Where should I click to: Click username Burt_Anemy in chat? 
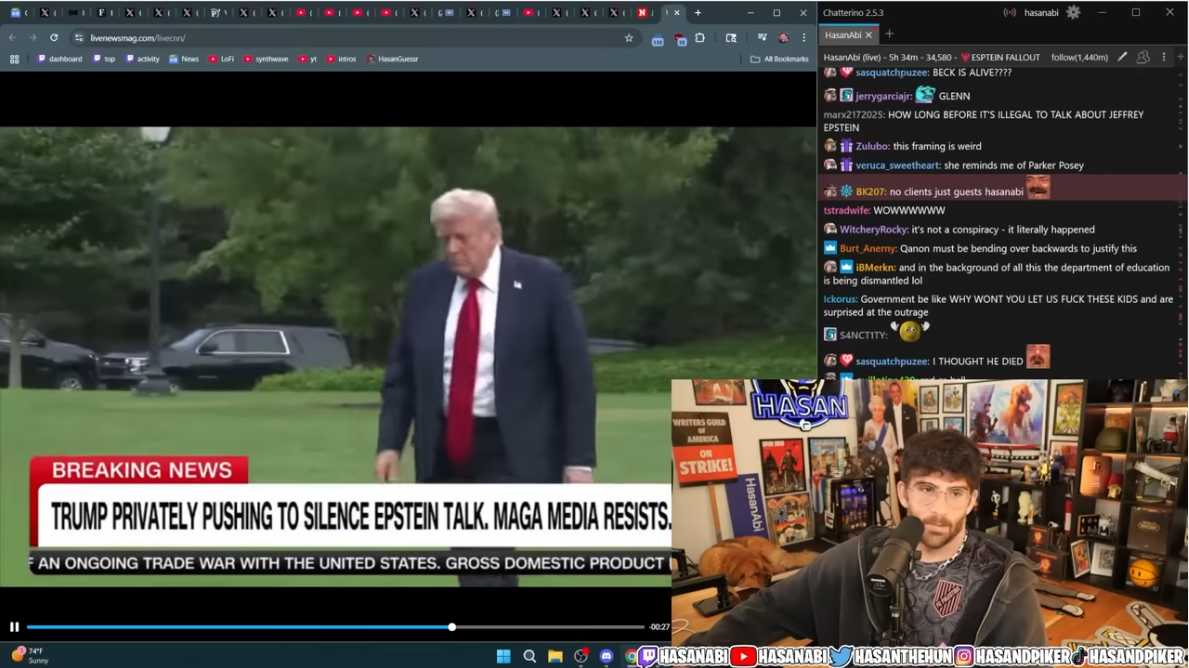pos(868,248)
